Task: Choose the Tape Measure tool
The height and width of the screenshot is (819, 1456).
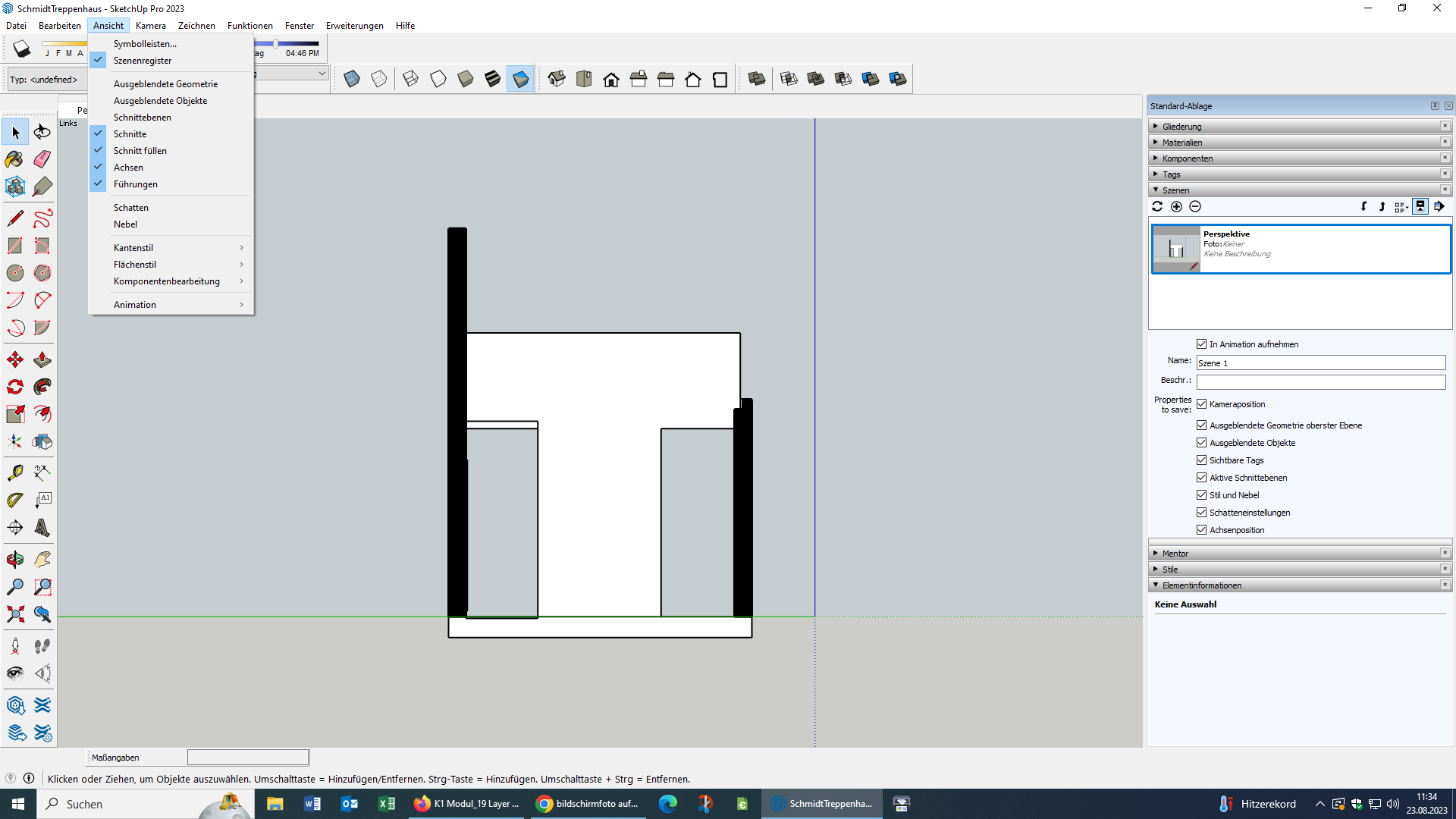Action: click(15, 473)
